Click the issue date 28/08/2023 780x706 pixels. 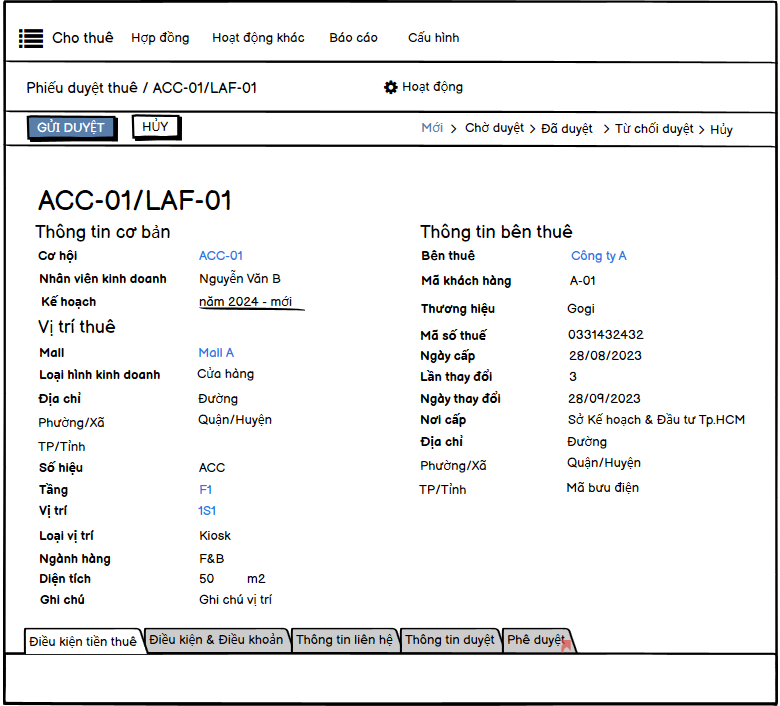point(605,356)
